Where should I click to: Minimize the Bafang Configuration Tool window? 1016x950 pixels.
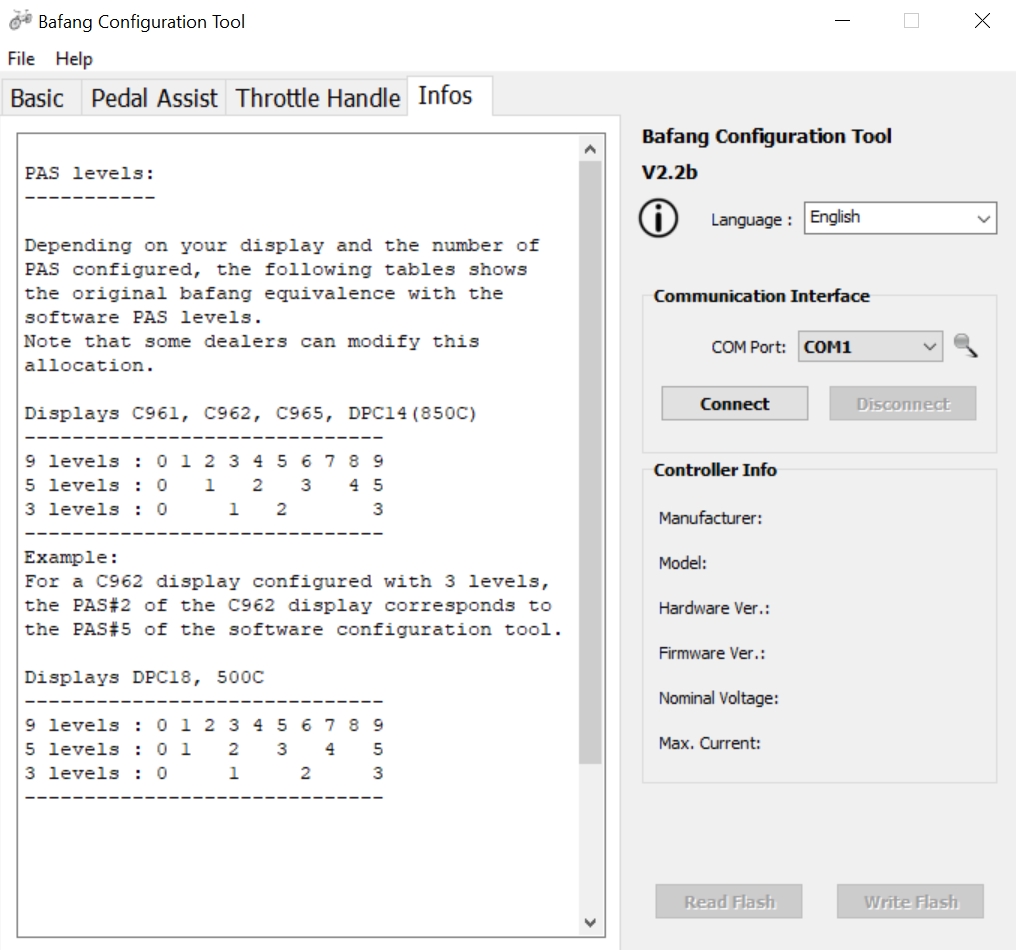click(844, 21)
